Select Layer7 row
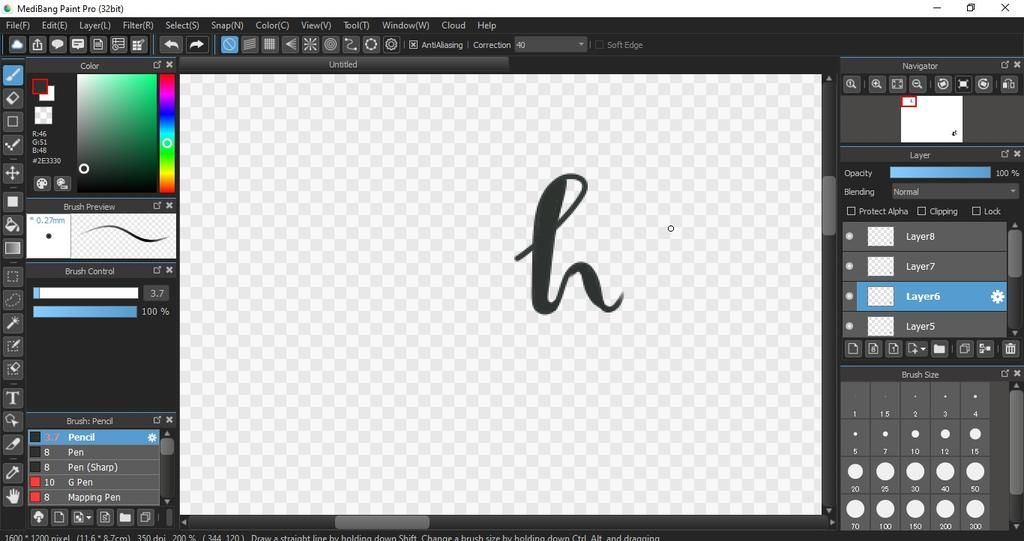This screenshot has height=541, width=1024. pyautogui.click(x=925, y=267)
